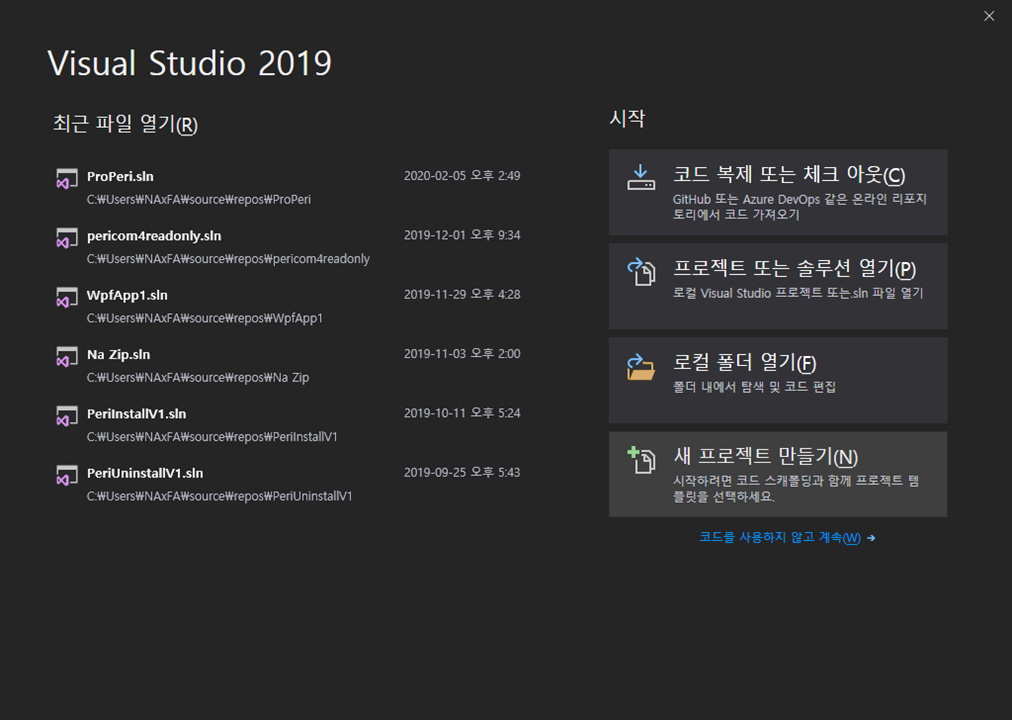Click the PeriUninstallV1.sln solution icon

point(66,475)
